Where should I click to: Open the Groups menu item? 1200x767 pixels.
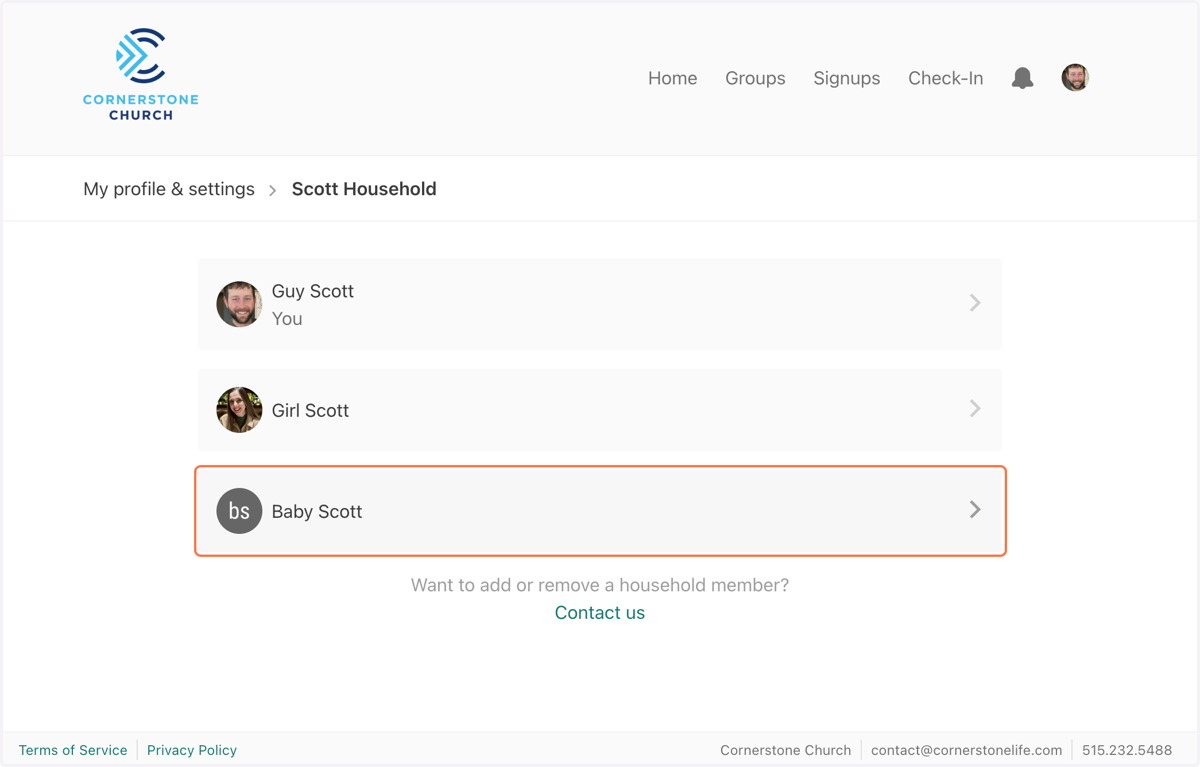755,78
